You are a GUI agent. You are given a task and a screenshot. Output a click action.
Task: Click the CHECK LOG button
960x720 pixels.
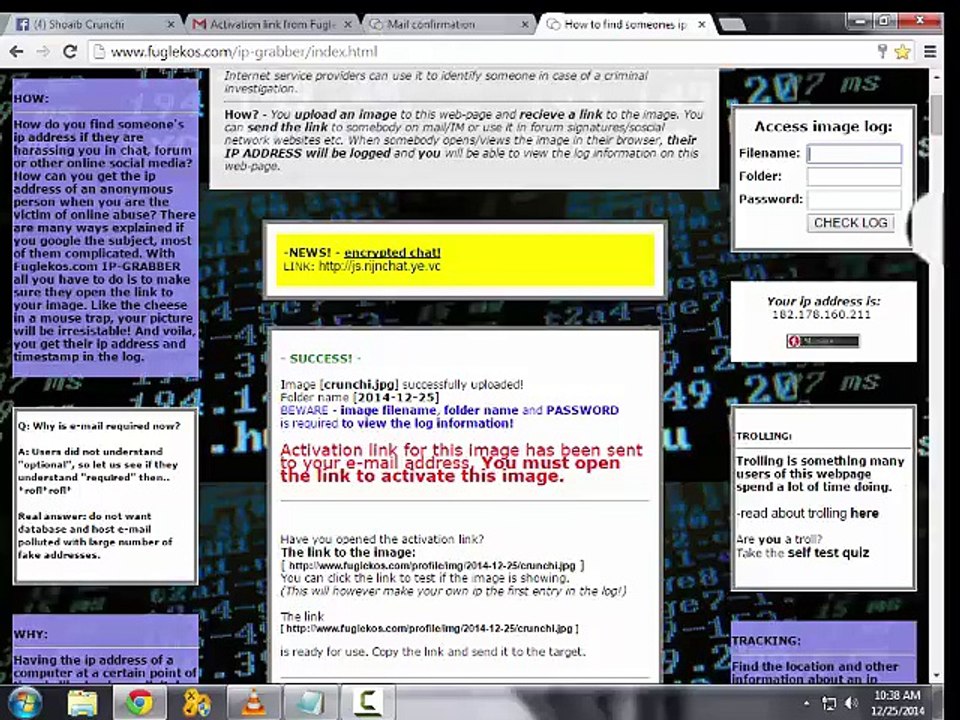coord(850,223)
